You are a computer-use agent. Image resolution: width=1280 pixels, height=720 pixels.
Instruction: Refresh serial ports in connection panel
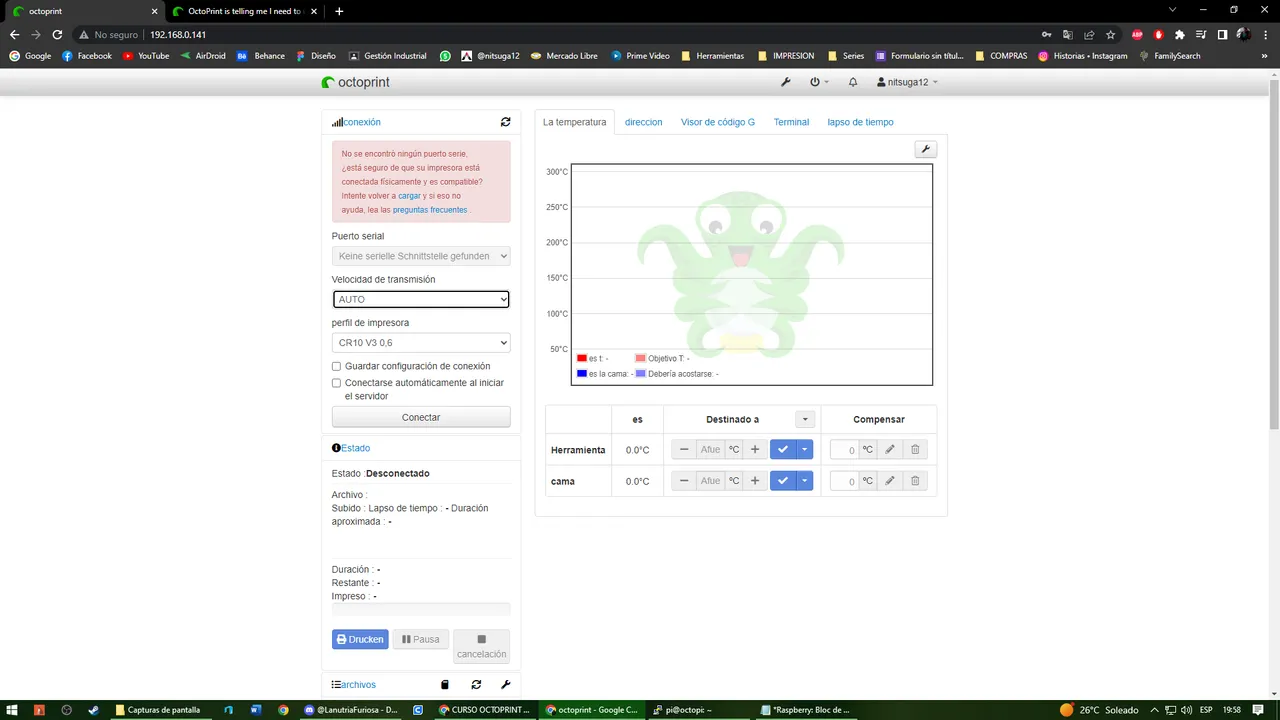pos(505,122)
